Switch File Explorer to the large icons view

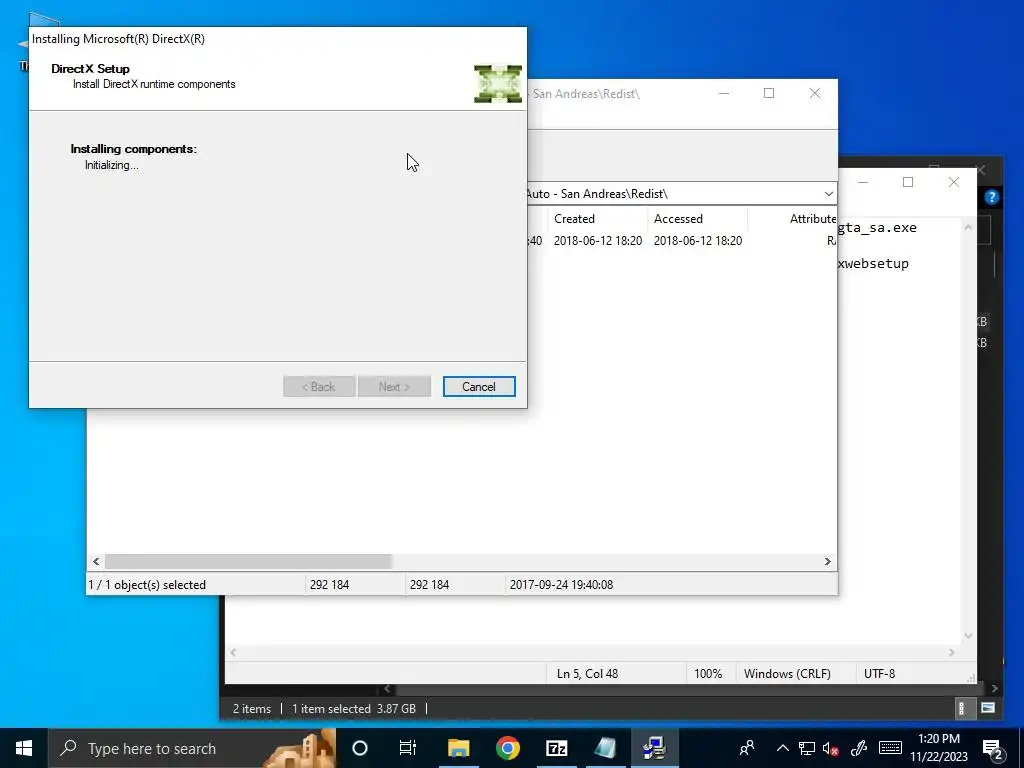987,708
